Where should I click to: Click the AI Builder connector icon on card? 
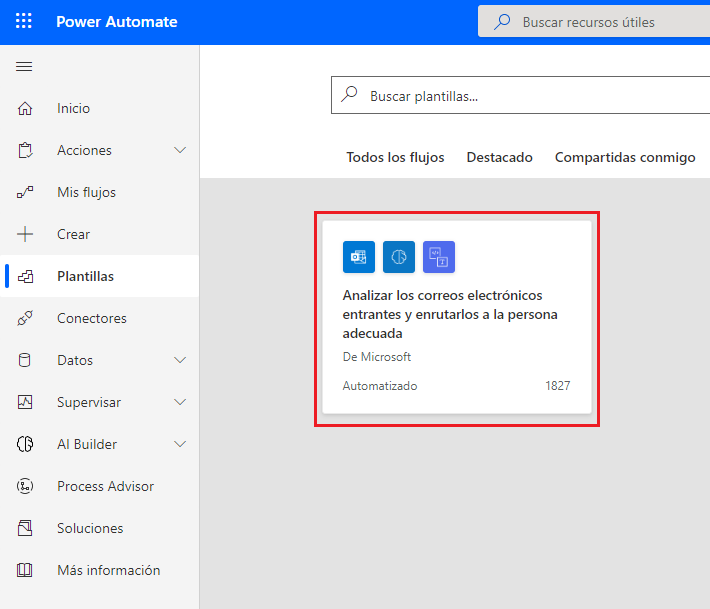[398, 257]
